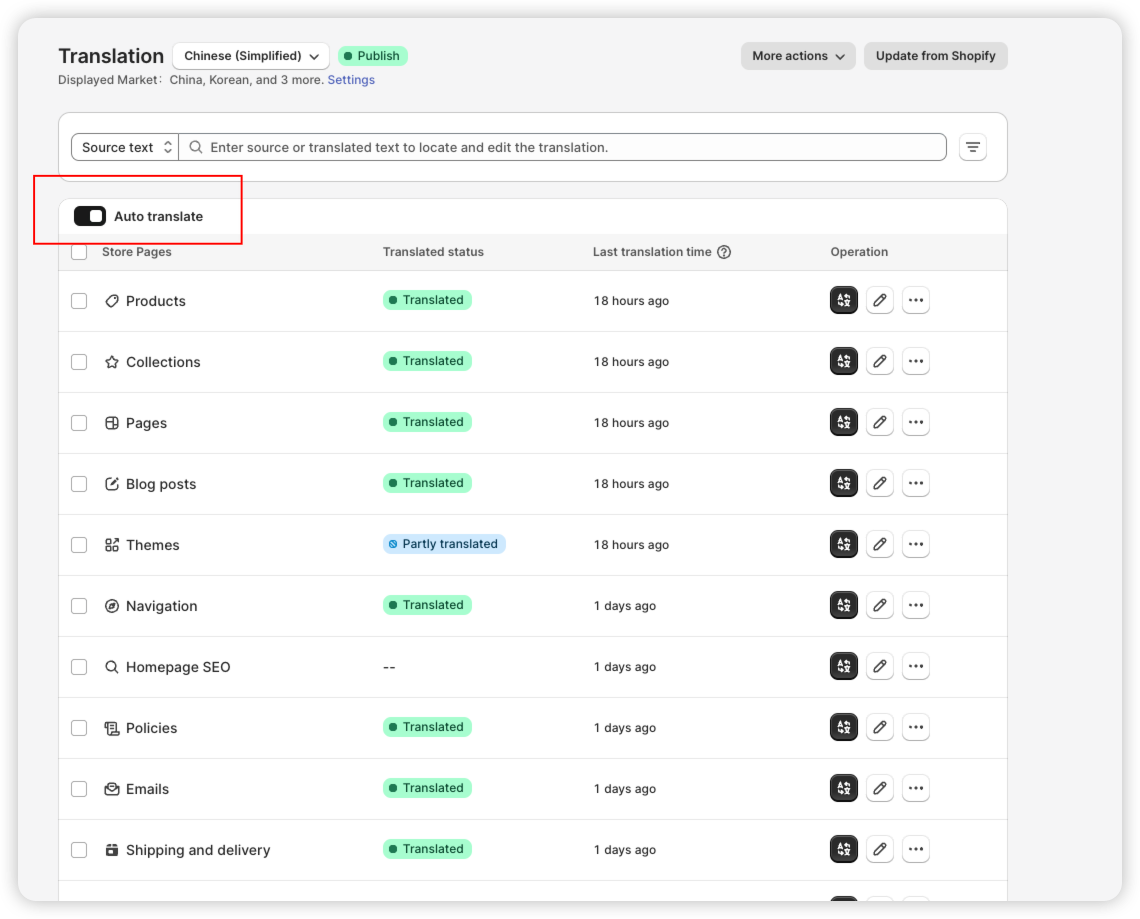Click the translate icon for Products row

843,300
